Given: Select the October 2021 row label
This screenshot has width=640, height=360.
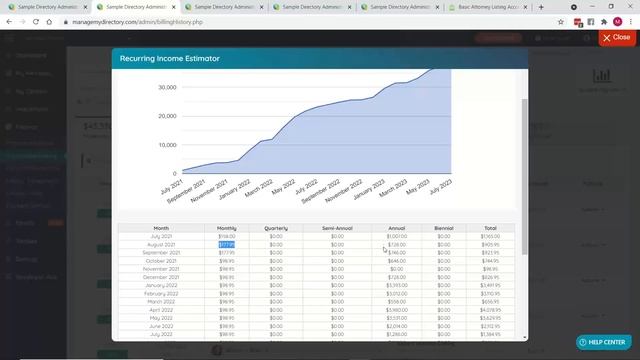Looking at the screenshot, I should click(x=161, y=261).
